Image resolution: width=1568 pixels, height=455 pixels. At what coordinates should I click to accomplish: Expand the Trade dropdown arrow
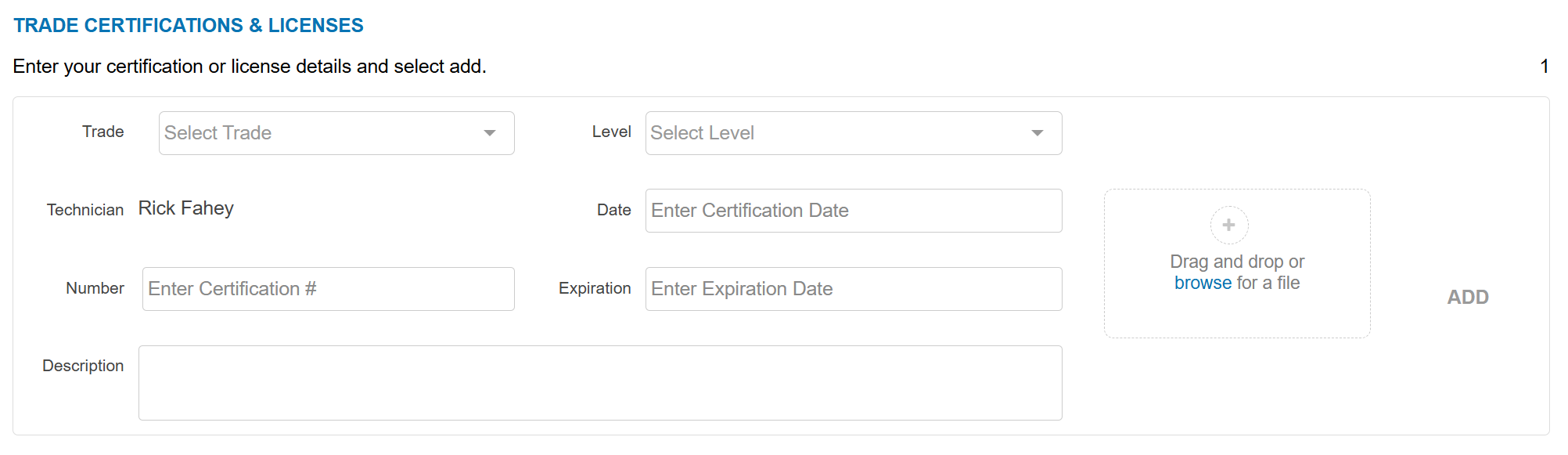(490, 133)
